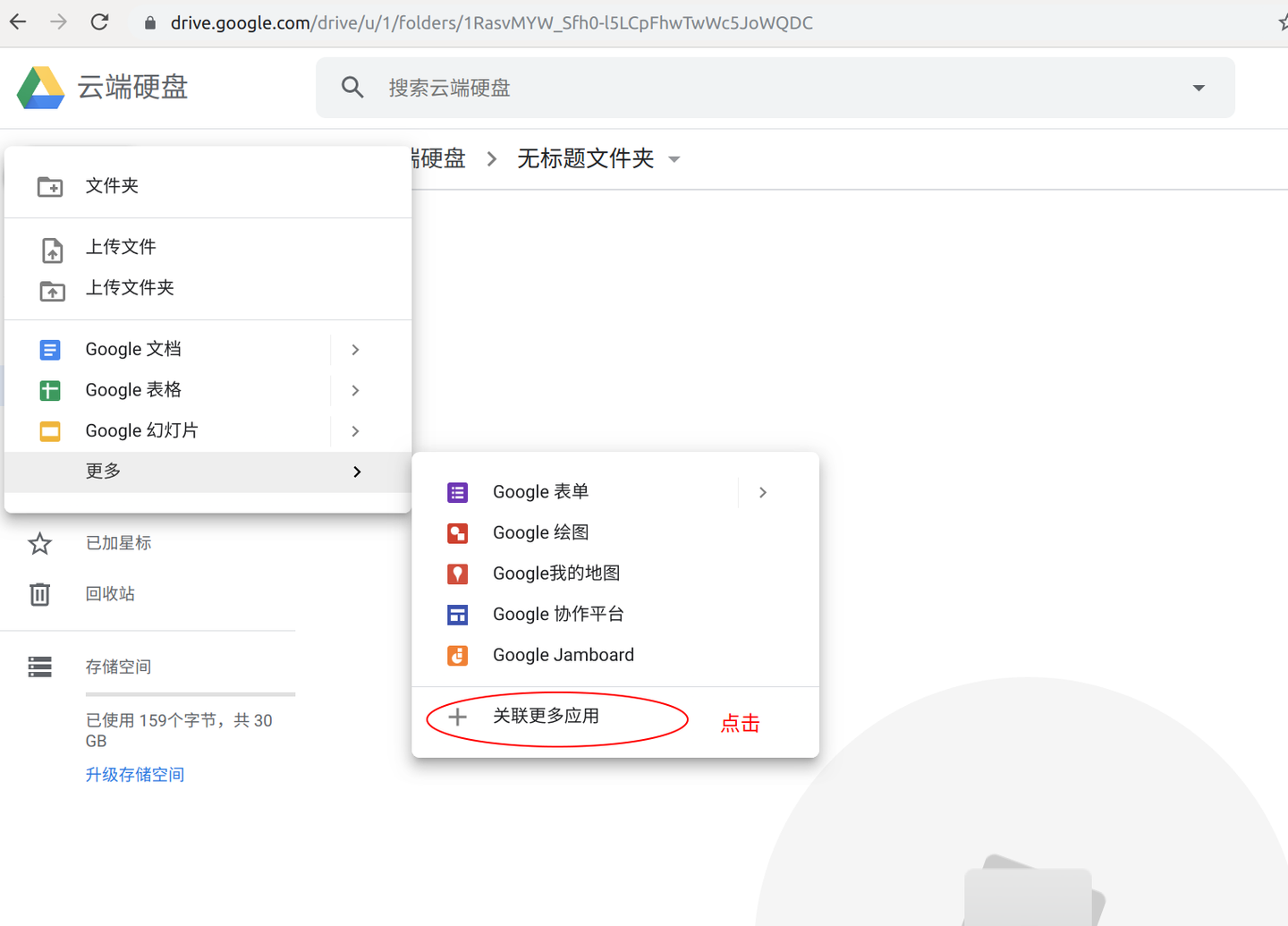Expand the 更多 submenu arrow
The image size is (1288, 926).
coord(357,471)
